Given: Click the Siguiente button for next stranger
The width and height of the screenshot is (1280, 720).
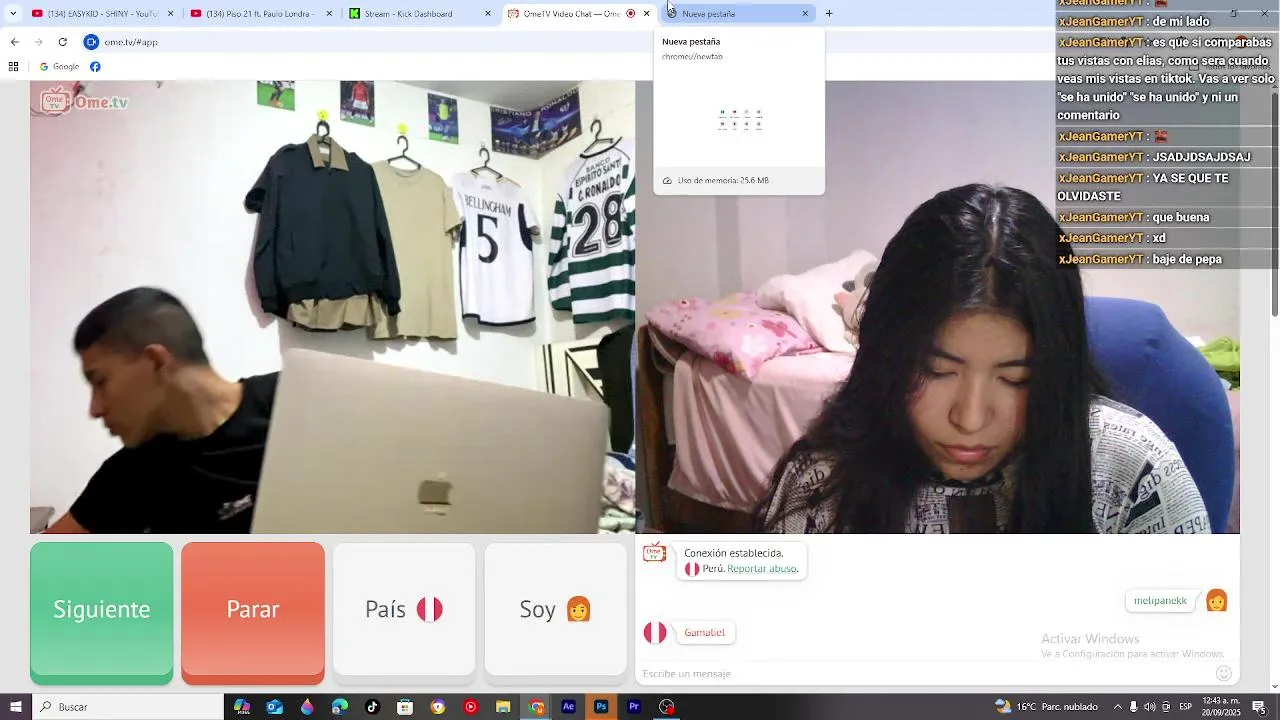Looking at the screenshot, I should coord(101,612).
